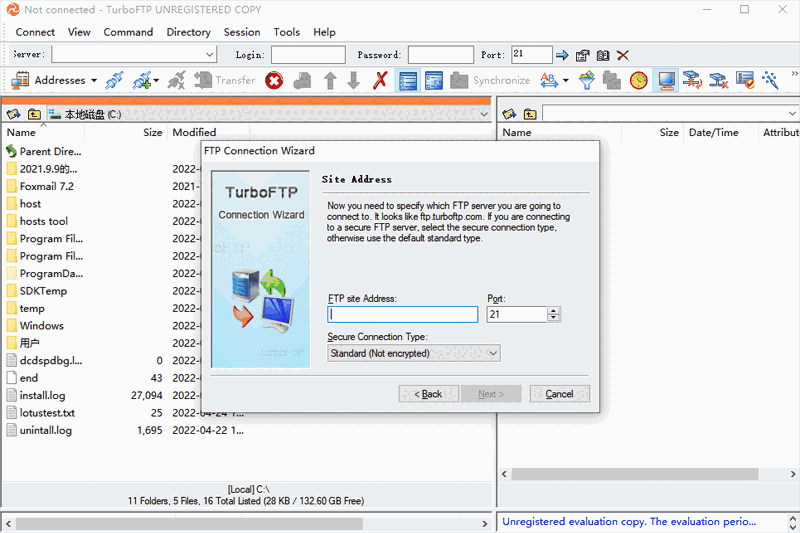Click the red X delete icon
The image size is (800, 533).
coord(380,81)
